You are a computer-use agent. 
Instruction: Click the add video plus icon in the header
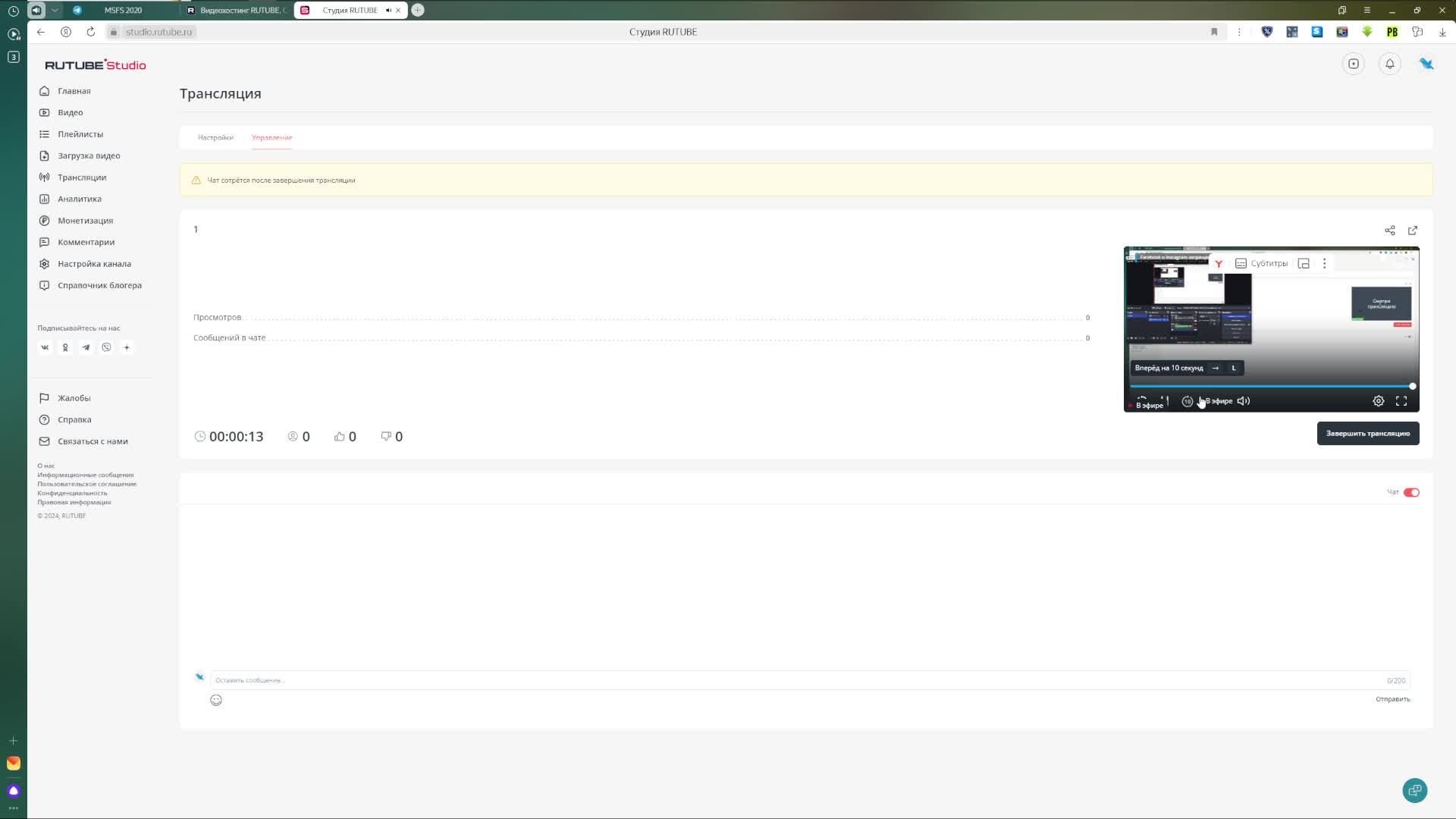1353,64
